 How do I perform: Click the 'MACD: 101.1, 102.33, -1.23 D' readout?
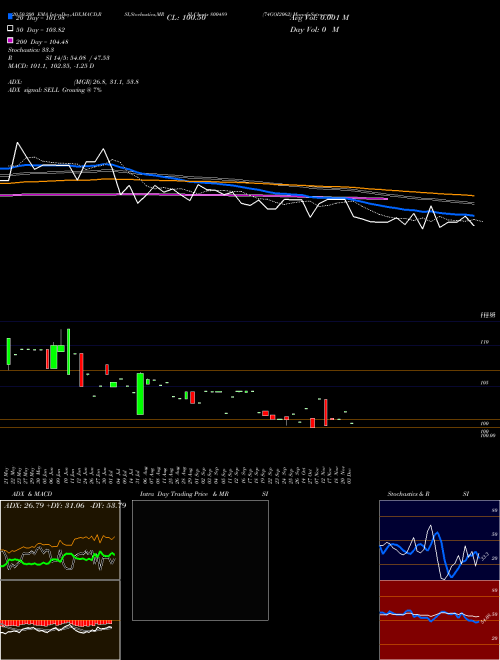(x=51, y=66)
